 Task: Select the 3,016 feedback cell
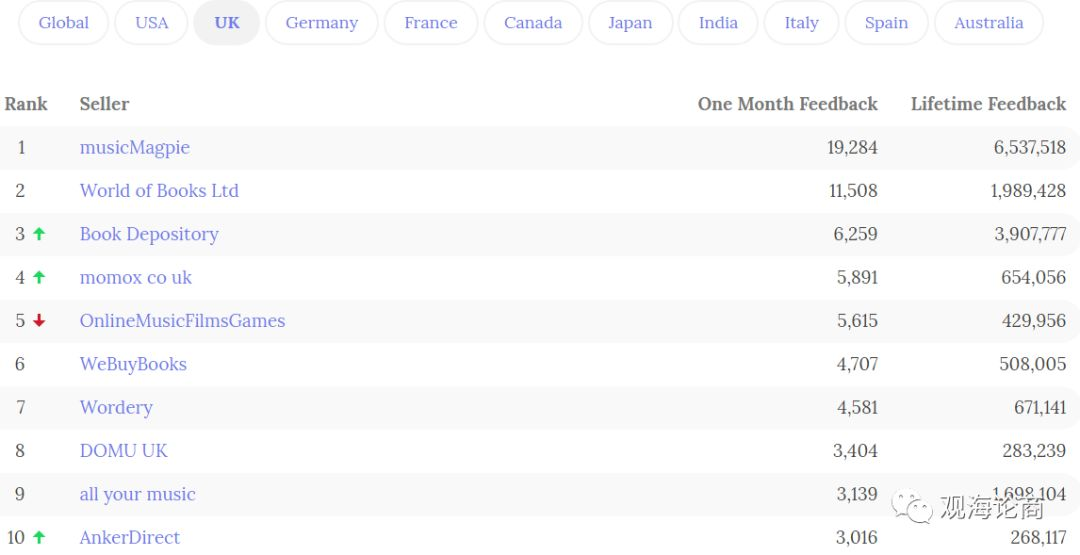click(856, 538)
